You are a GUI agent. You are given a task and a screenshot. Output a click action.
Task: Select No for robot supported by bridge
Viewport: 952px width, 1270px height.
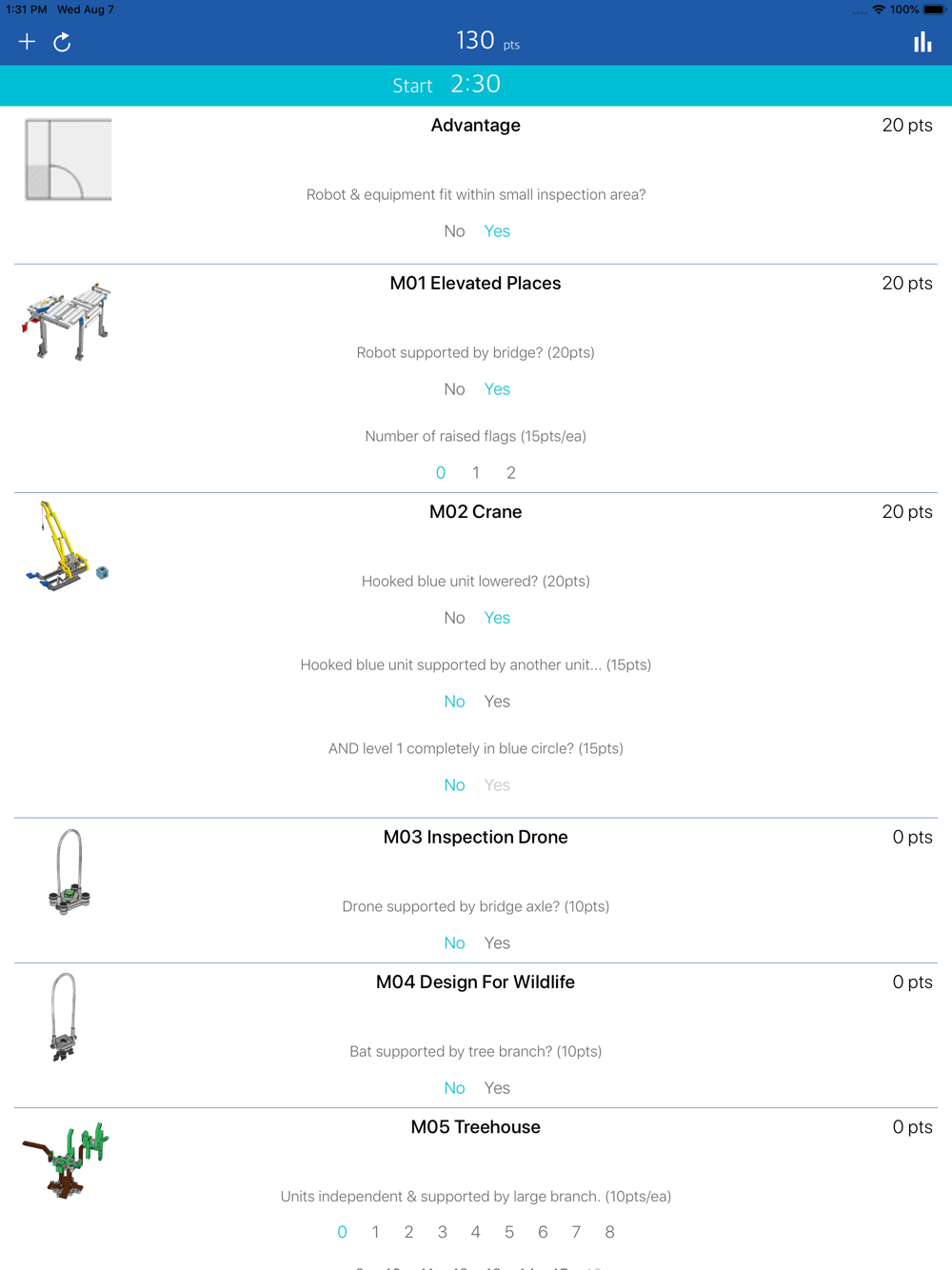pos(454,389)
